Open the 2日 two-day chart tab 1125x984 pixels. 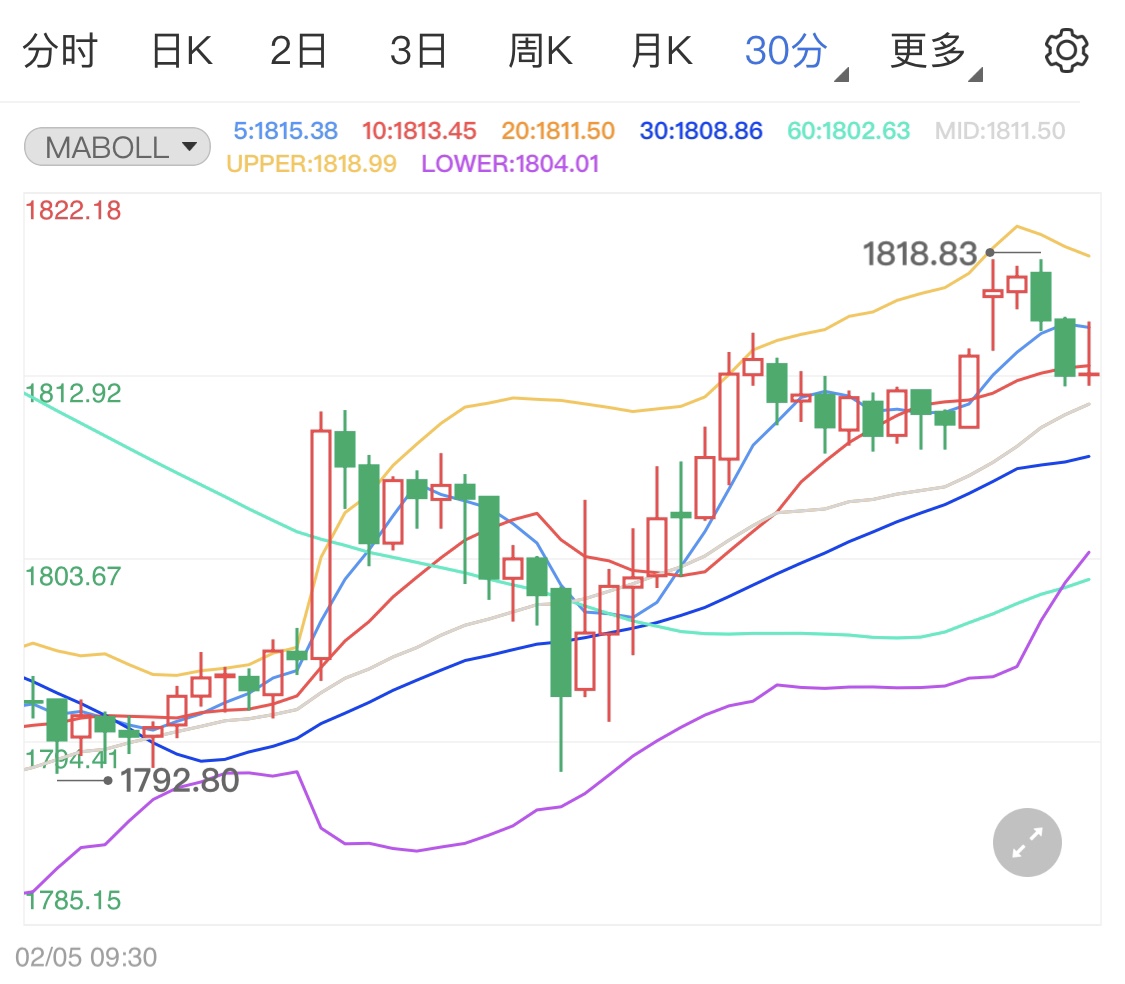click(x=298, y=51)
